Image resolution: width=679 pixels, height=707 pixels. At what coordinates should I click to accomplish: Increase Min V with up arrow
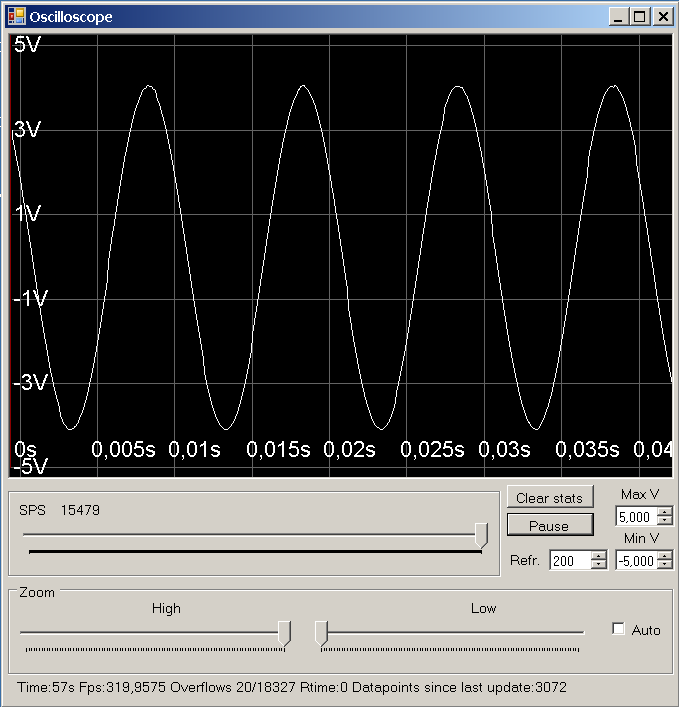tap(665, 556)
